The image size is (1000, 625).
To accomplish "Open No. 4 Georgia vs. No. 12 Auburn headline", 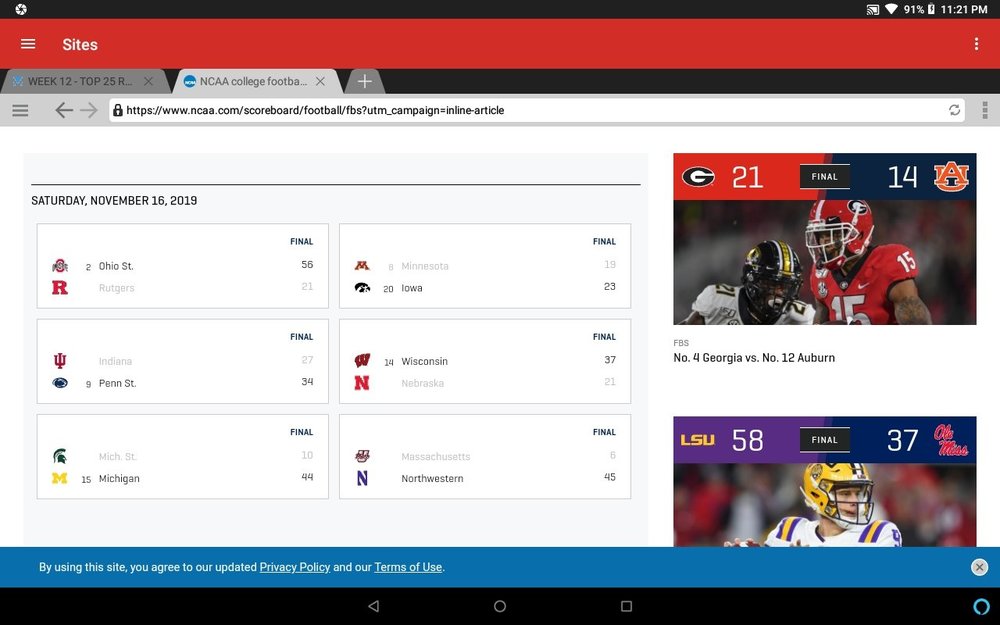I will 754,358.
